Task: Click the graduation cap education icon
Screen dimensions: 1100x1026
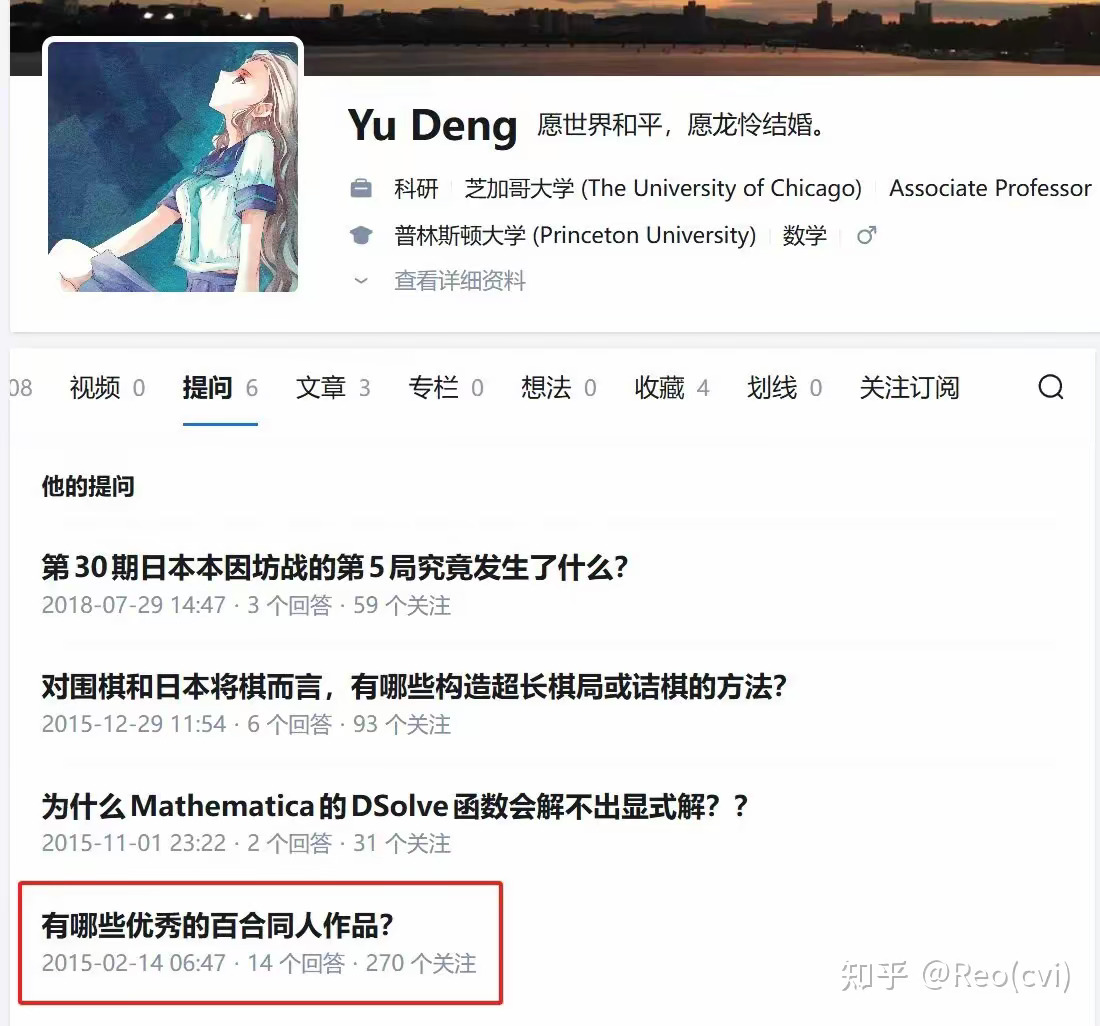Action: point(361,235)
